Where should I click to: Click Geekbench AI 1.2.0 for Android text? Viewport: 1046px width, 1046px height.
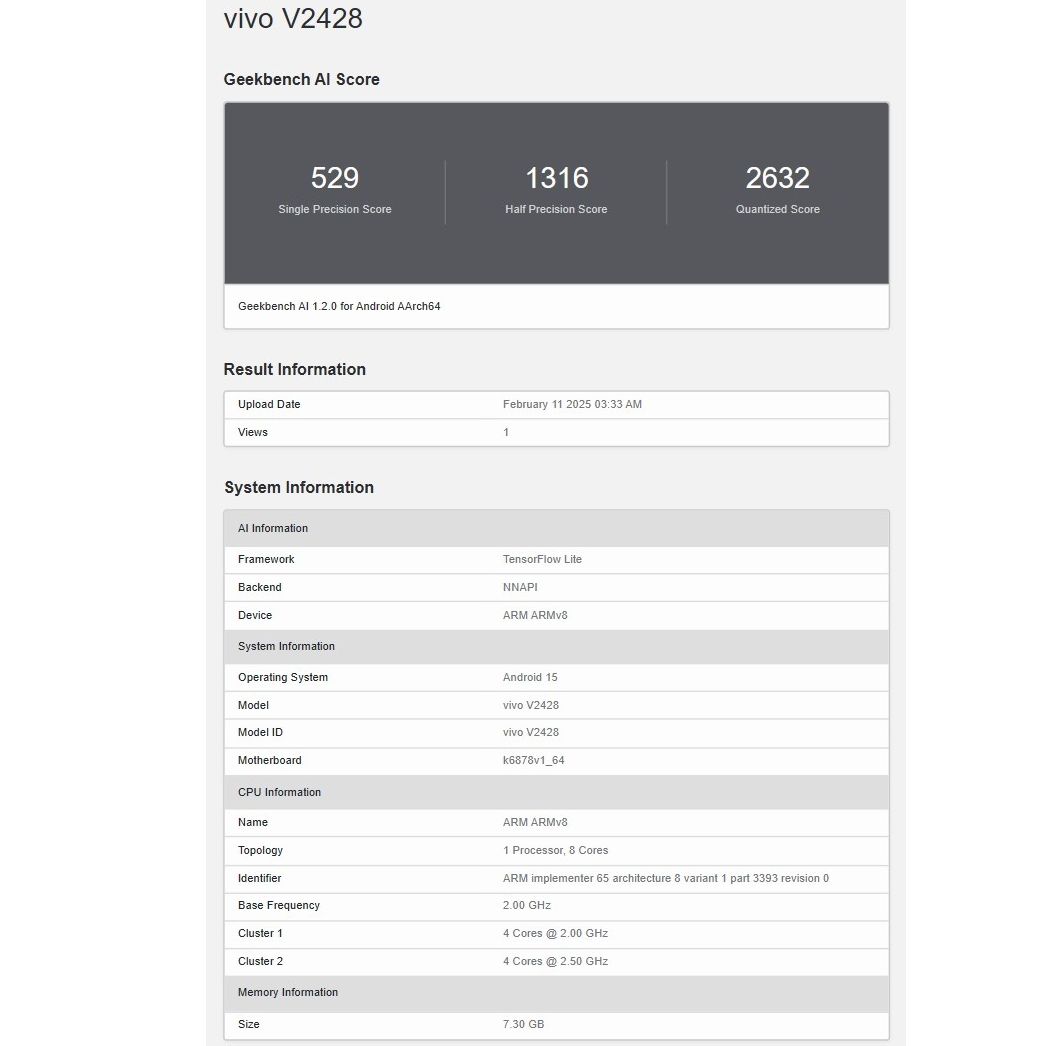pyautogui.click(x=339, y=306)
